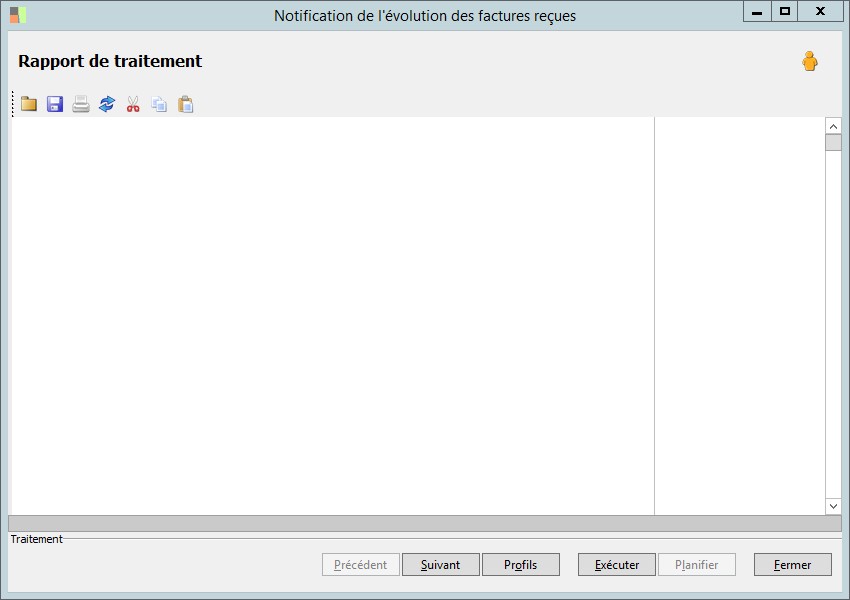This screenshot has height=600, width=850.
Task: Click the scrollbar down arrow
Action: pyautogui.click(x=833, y=506)
